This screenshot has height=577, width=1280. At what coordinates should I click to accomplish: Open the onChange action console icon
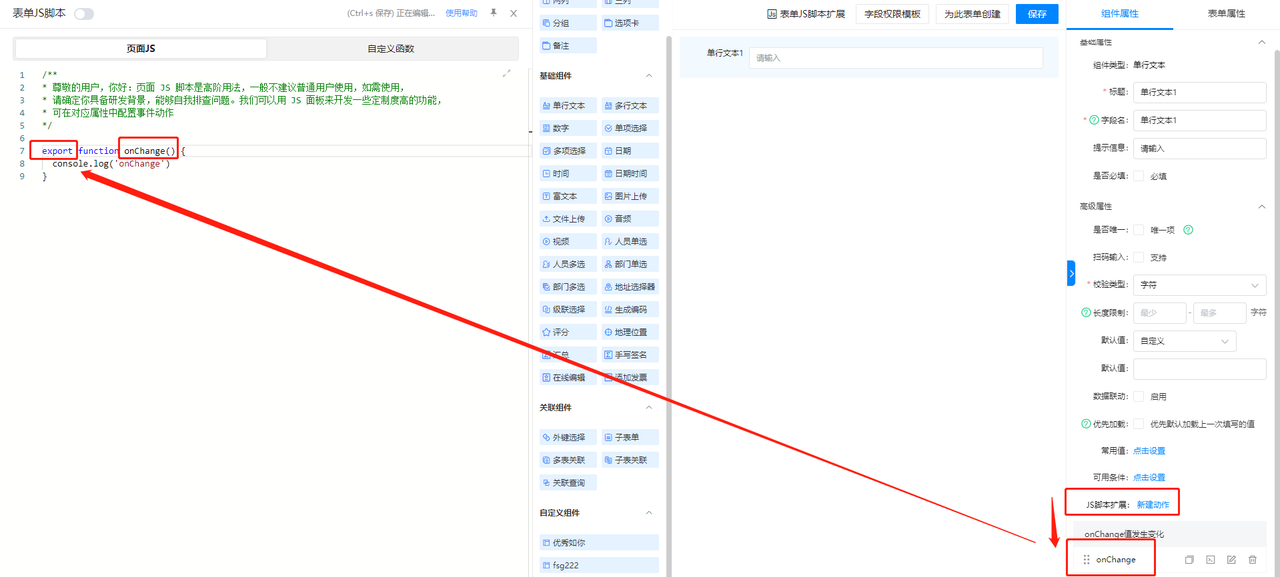point(1210,560)
